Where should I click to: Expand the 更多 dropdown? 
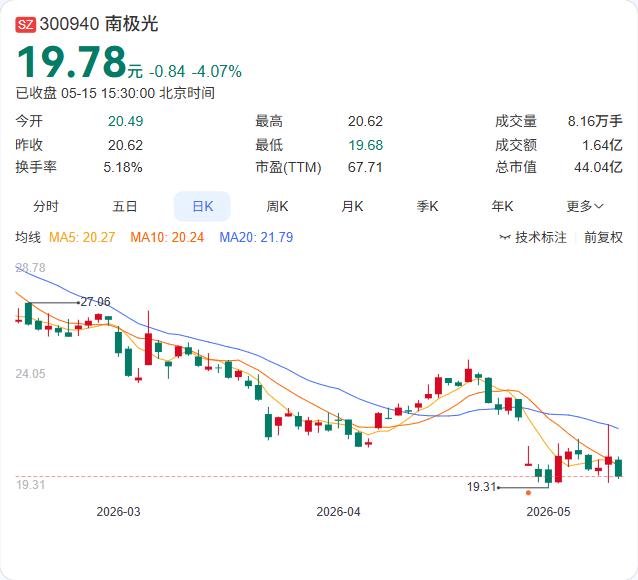point(585,206)
